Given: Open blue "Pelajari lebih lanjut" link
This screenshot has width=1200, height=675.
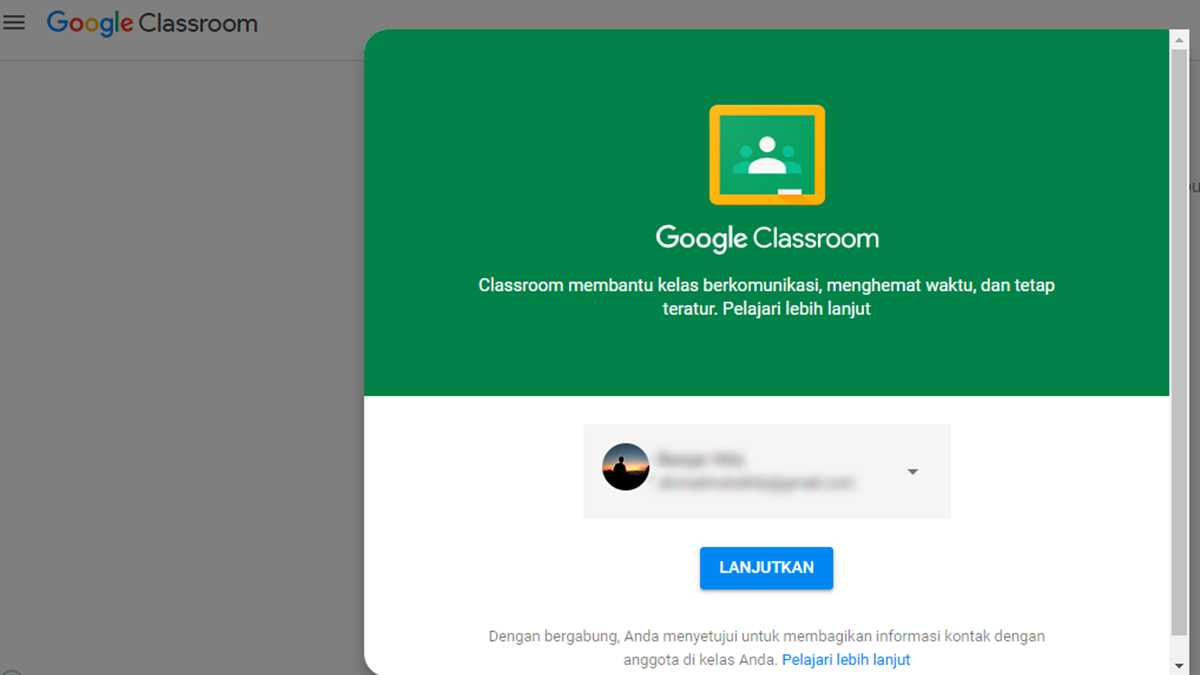Looking at the screenshot, I should point(846,660).
